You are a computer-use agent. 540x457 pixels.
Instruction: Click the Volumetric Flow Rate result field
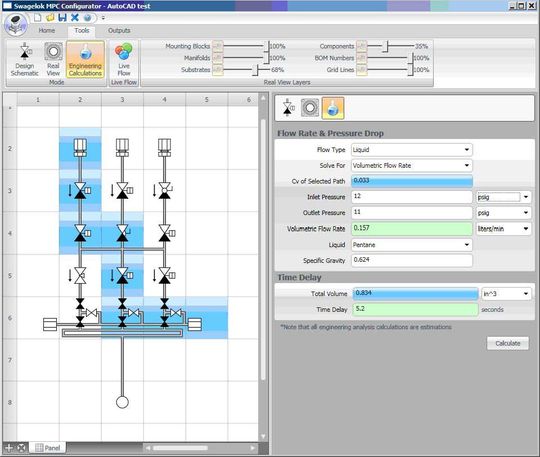pyautogui.click(x=412, y=228)
